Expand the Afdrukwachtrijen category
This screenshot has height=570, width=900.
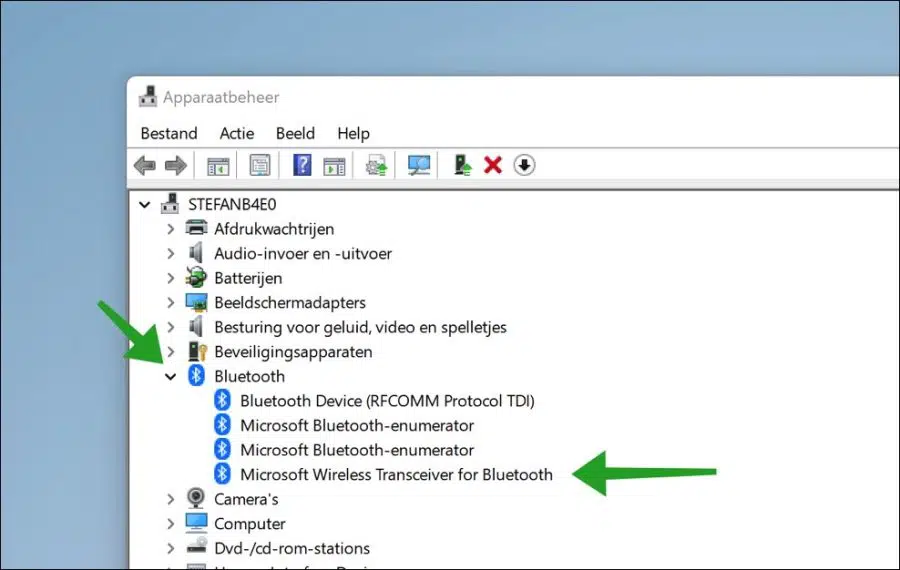[170, 228]
